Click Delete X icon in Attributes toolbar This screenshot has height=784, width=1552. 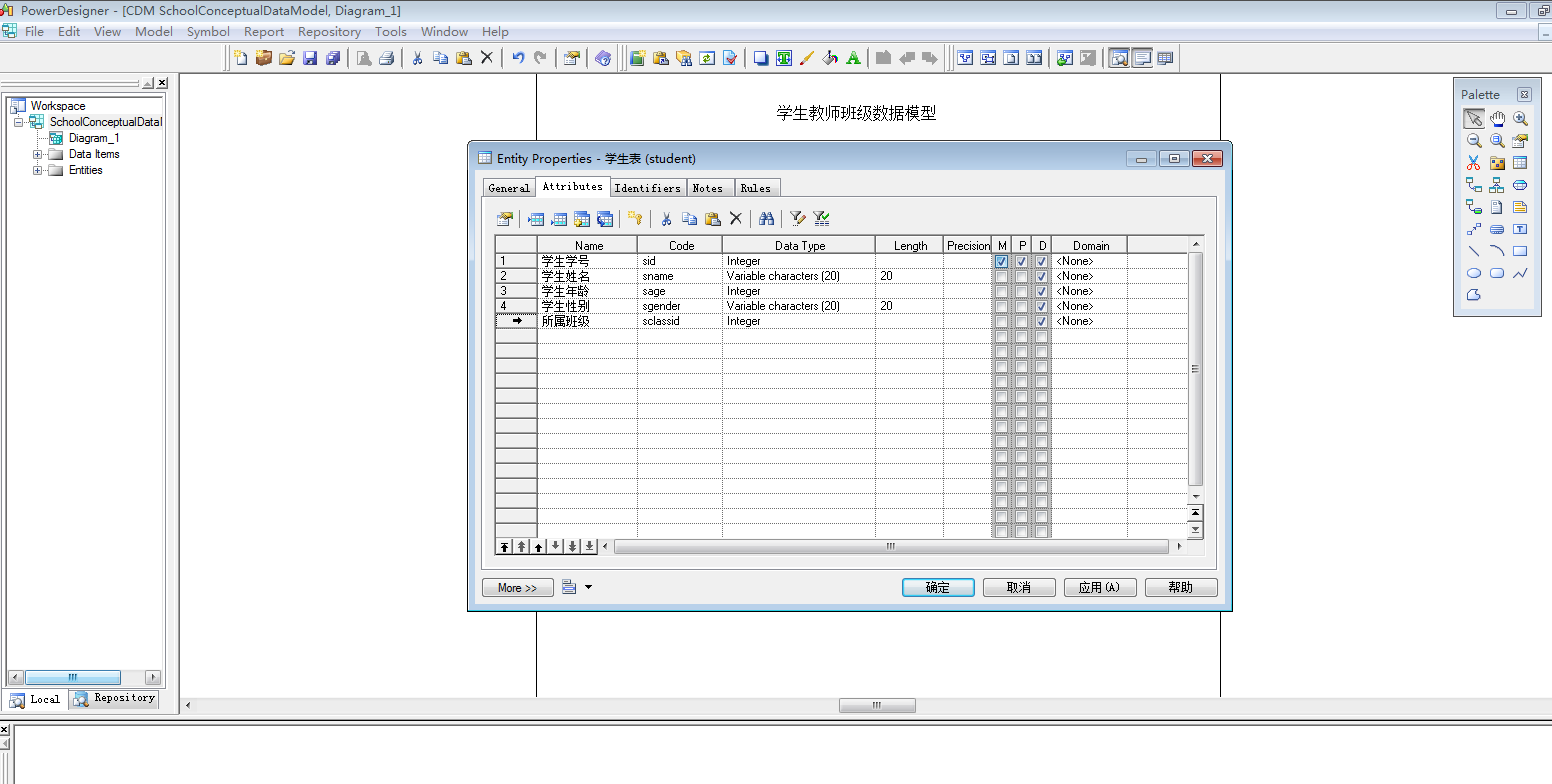[x=736, y=218]
